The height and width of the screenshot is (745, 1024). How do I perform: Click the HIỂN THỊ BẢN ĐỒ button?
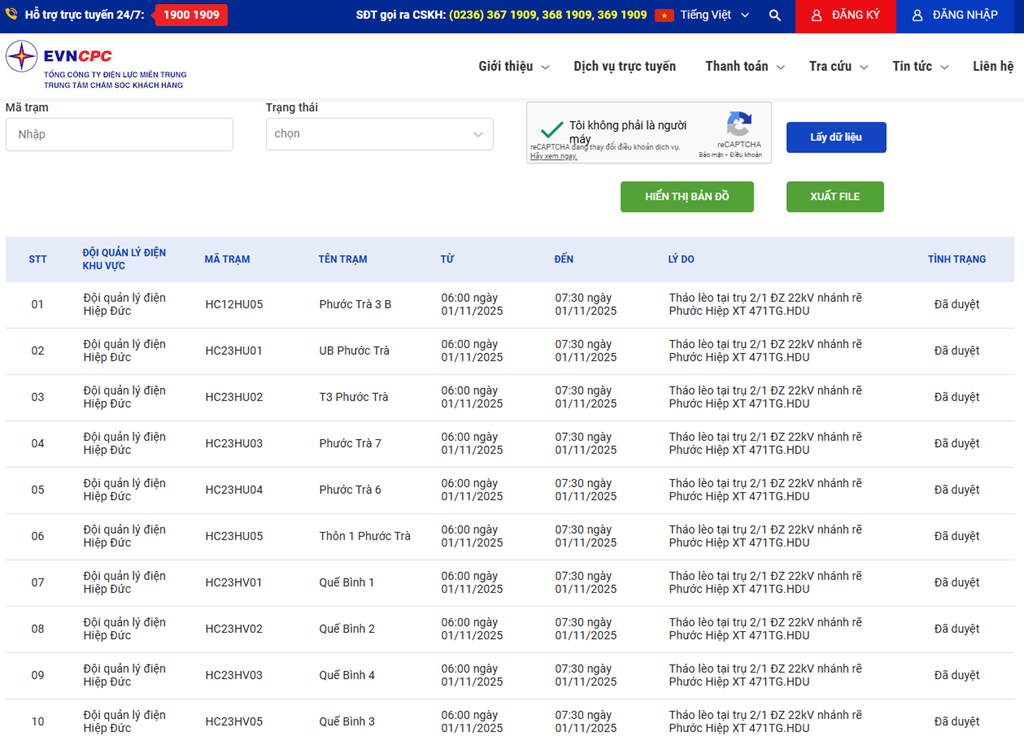click(687, 197)
